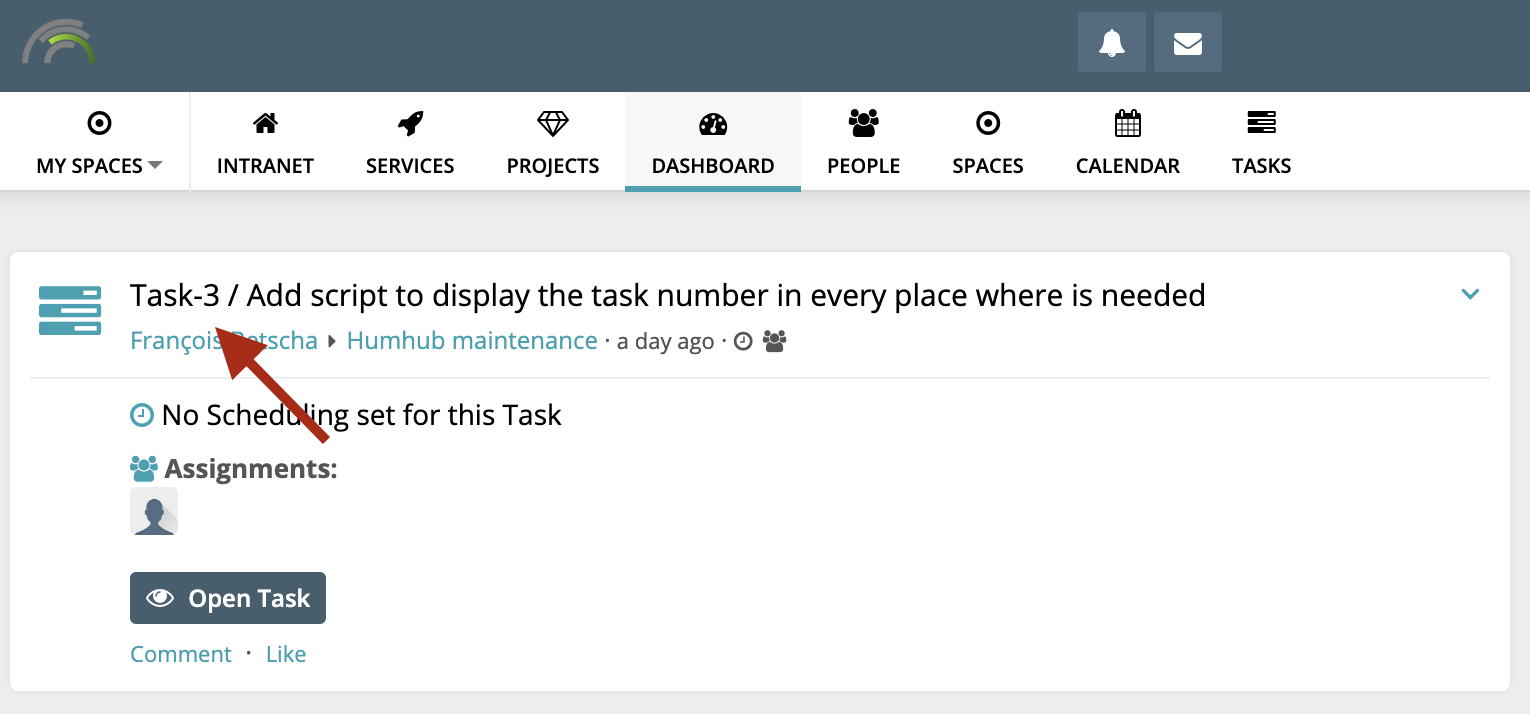Click the Open Task button
The image size is (1530, 714).
tap(228, 598)
